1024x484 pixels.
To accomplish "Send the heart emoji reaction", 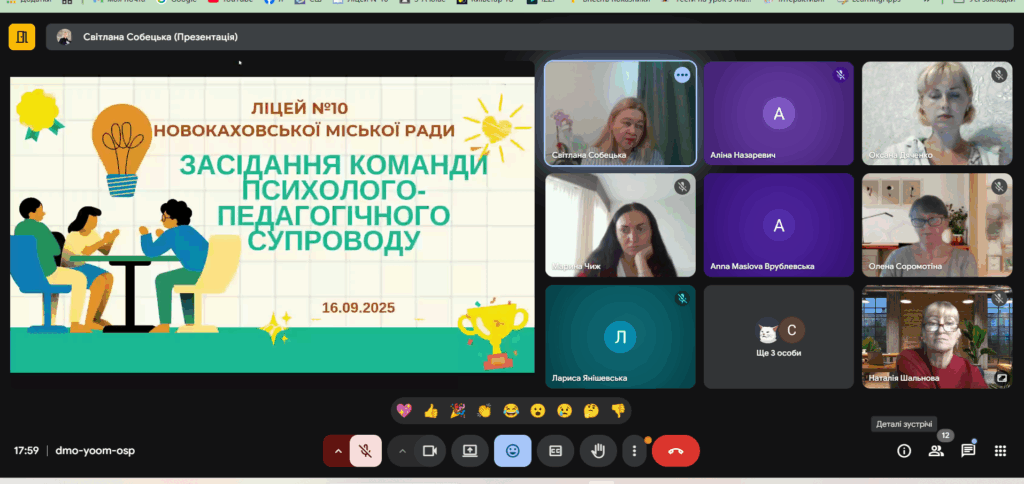I will [x=404, y=410].
